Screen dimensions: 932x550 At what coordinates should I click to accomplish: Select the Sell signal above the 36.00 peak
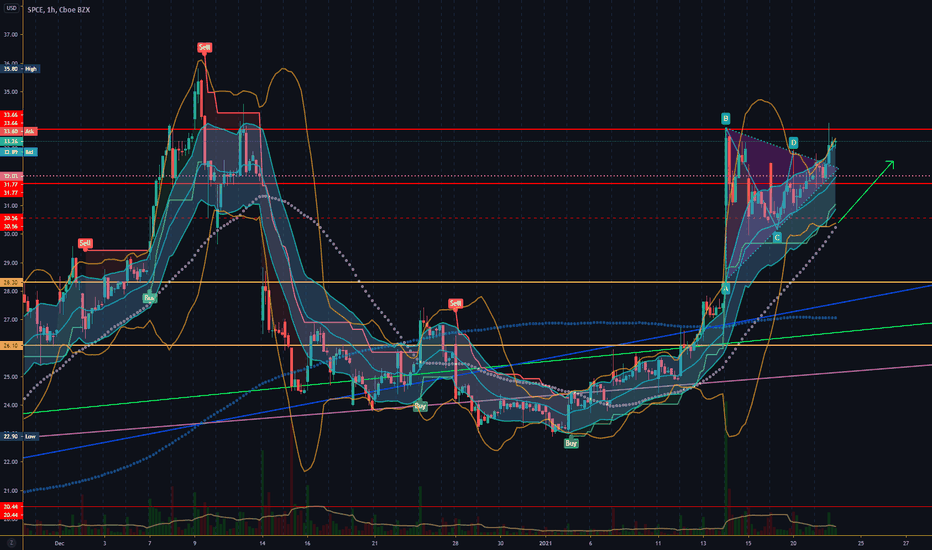click(204, 48)
